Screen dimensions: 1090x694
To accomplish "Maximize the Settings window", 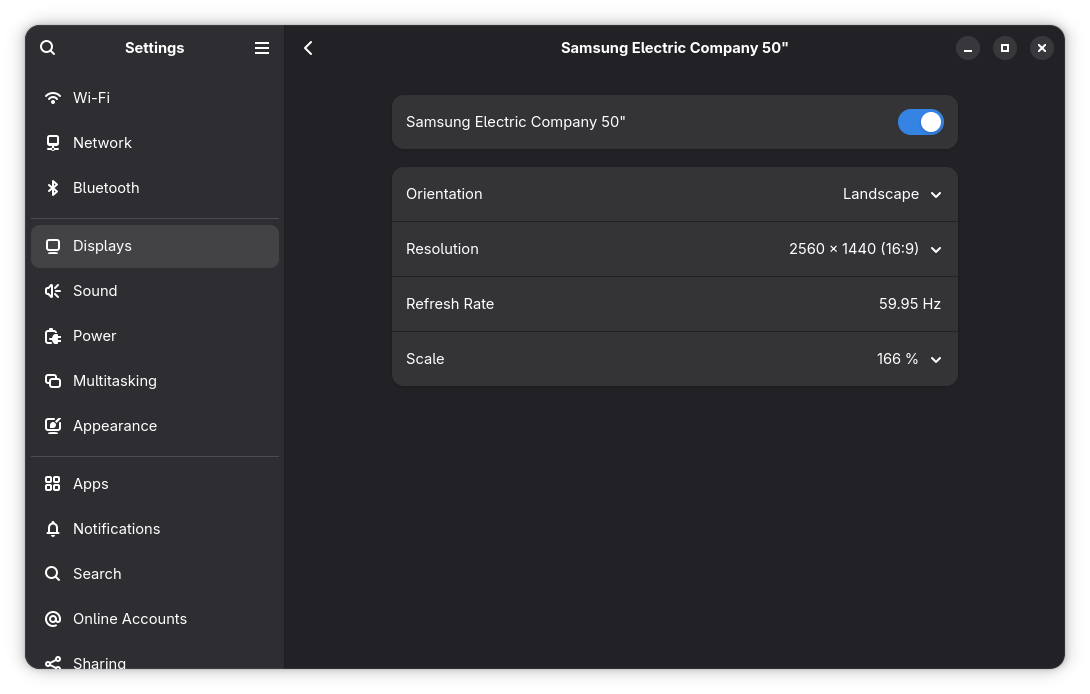I will (1004, 48).
